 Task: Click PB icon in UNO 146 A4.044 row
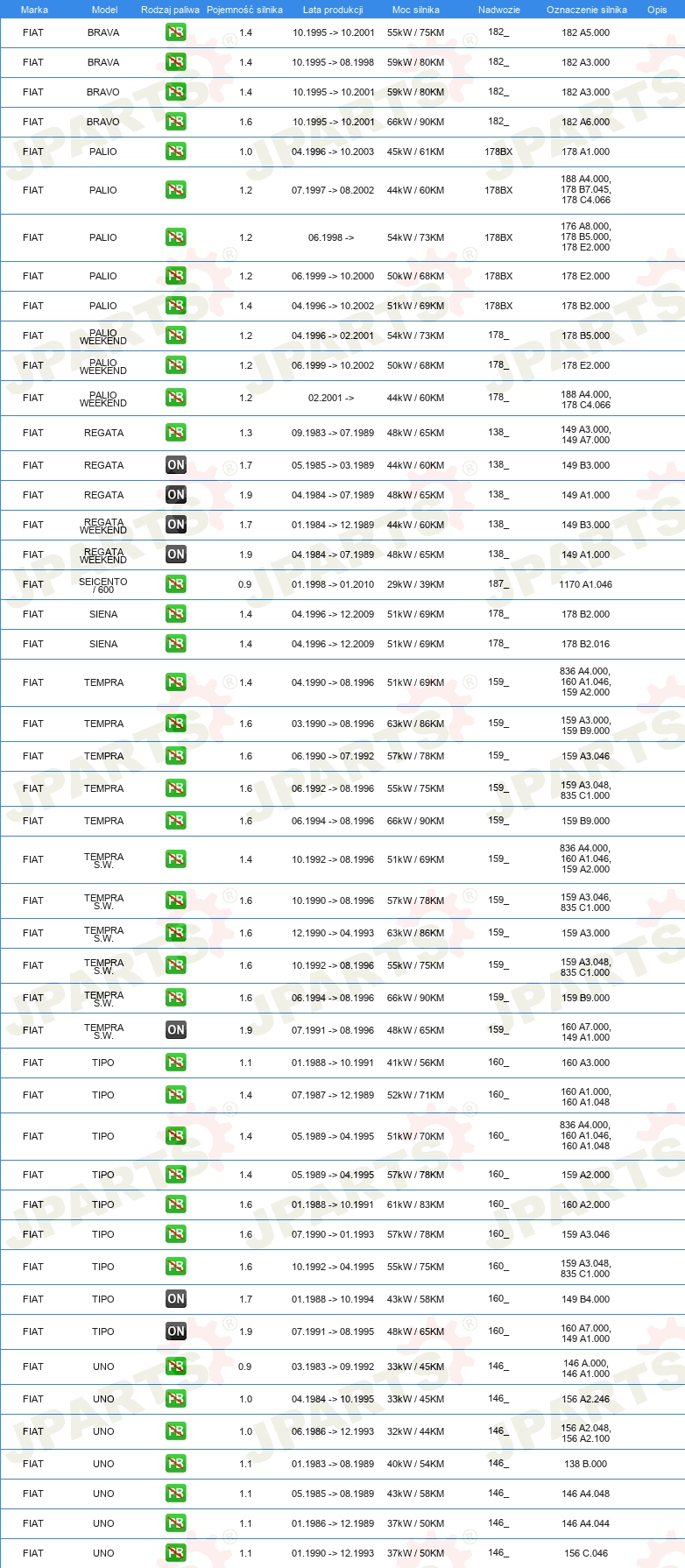coord(176,1523)
